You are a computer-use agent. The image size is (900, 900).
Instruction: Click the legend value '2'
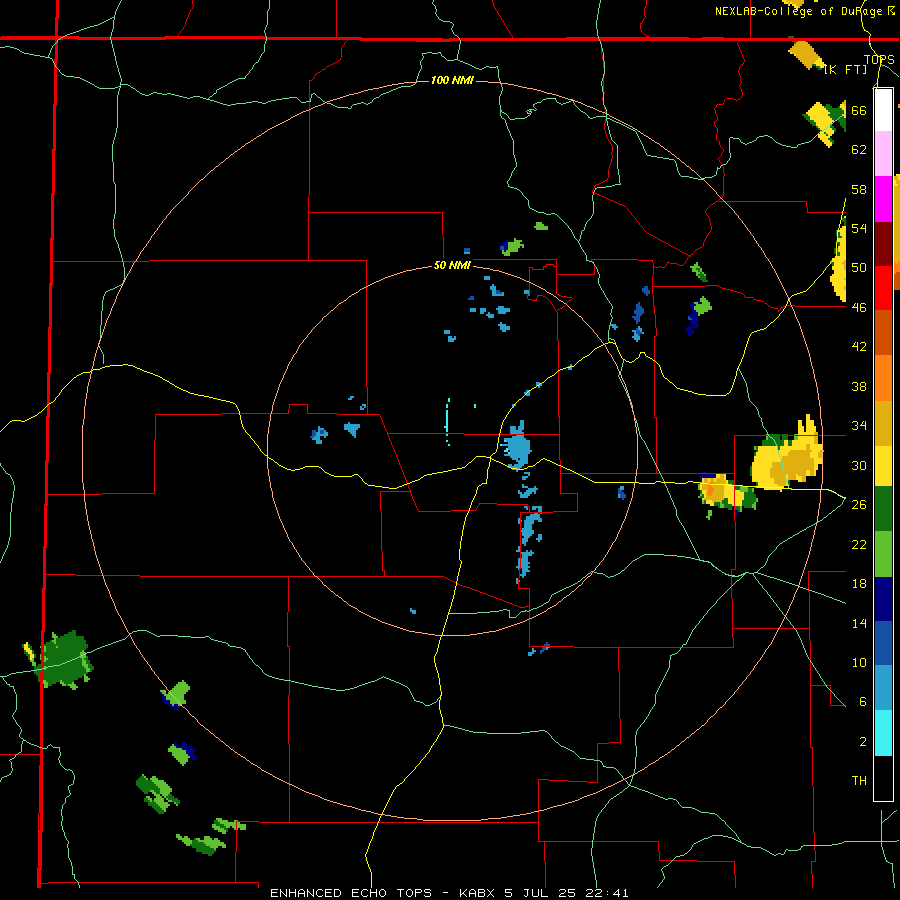click(863, 742)
